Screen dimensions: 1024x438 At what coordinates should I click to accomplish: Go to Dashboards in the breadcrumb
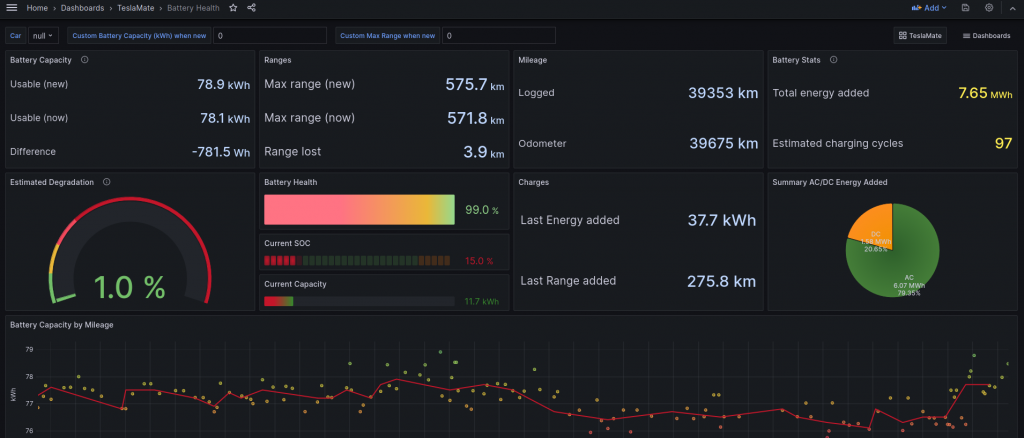click(82, 8)
